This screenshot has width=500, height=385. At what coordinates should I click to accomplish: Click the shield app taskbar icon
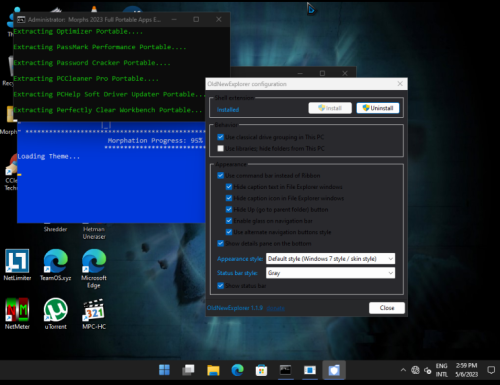(x=334, y=370)
